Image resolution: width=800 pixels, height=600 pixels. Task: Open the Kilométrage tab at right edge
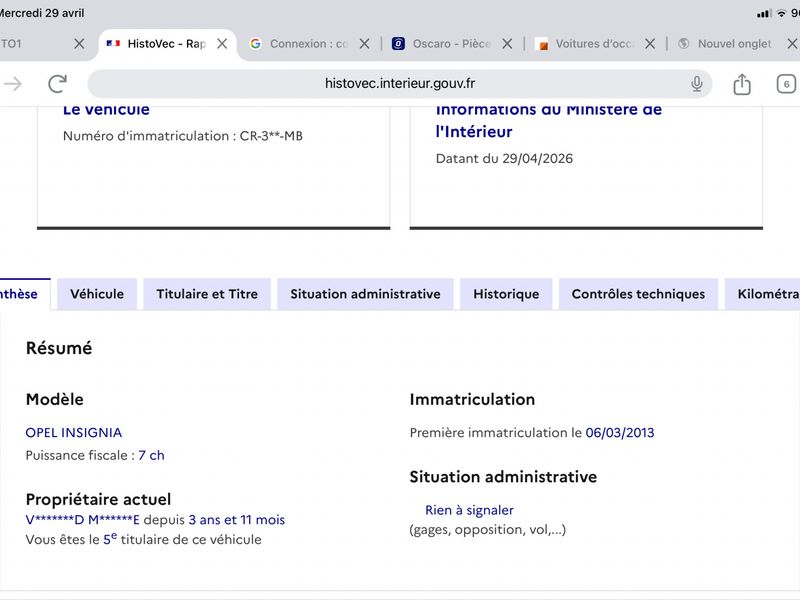[x=762, y=294]
